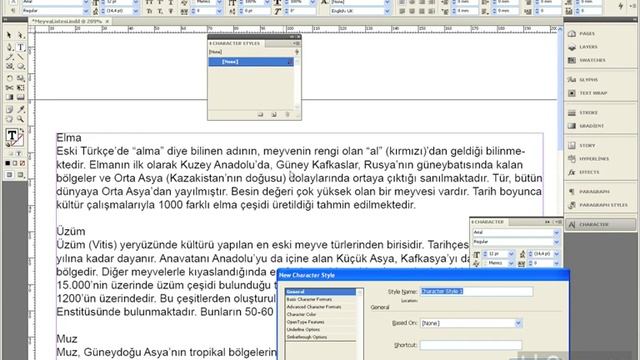Click the Apply Color black square
Screen dimensions: 640x360
(x=8, y=163)
